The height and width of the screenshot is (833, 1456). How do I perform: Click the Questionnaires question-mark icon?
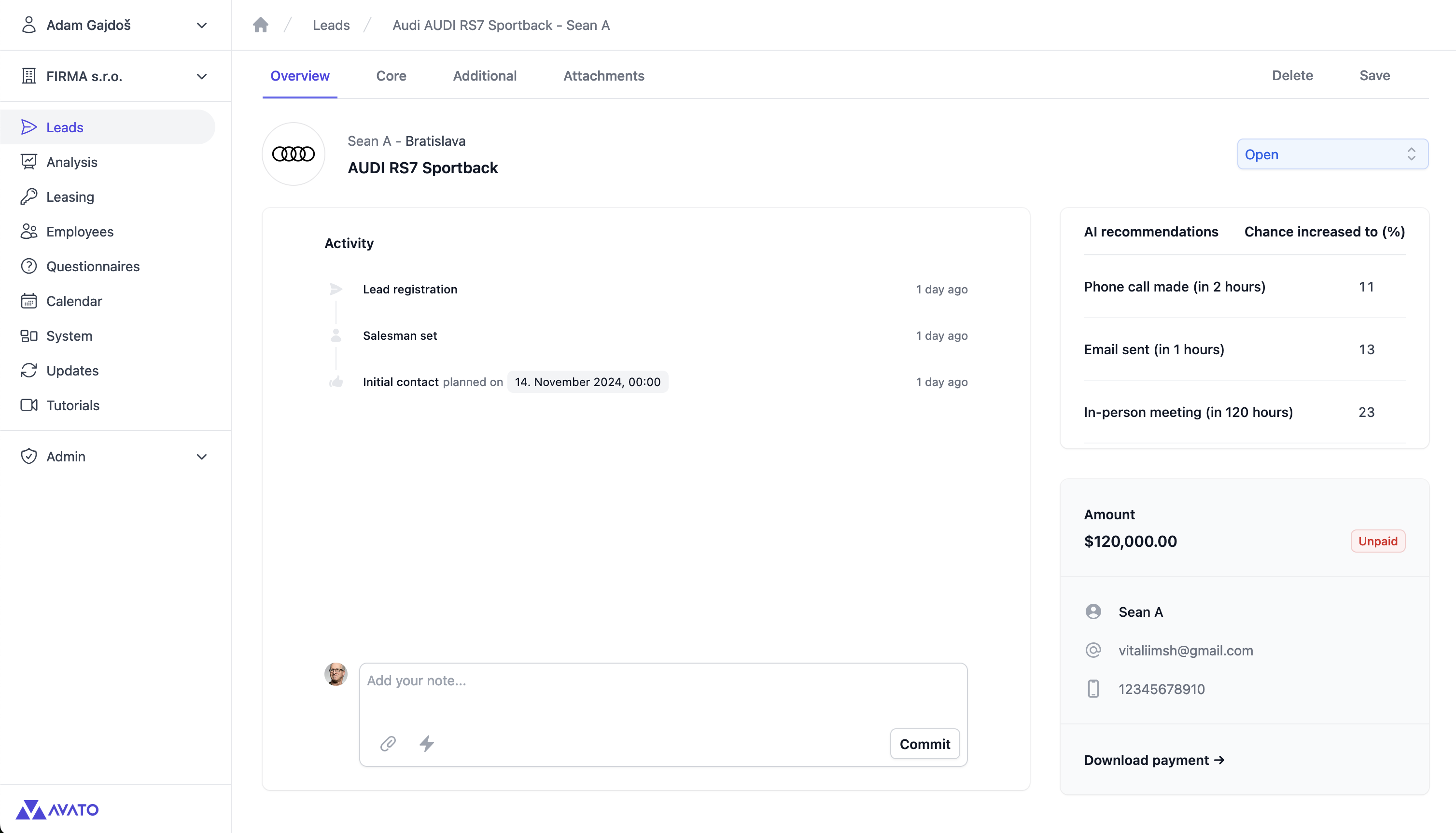pyautogui.click(x=28, y=266)
